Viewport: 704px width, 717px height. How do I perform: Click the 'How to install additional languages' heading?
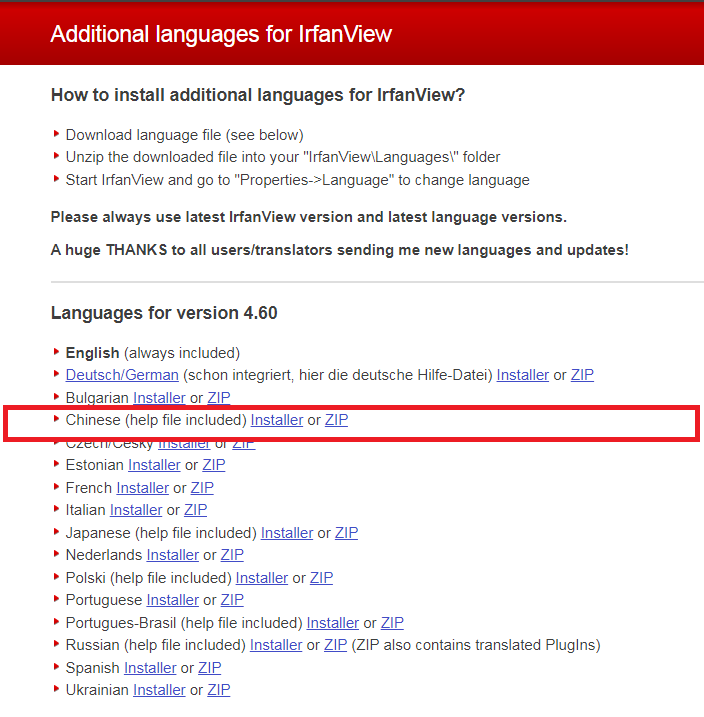[258, 95]
